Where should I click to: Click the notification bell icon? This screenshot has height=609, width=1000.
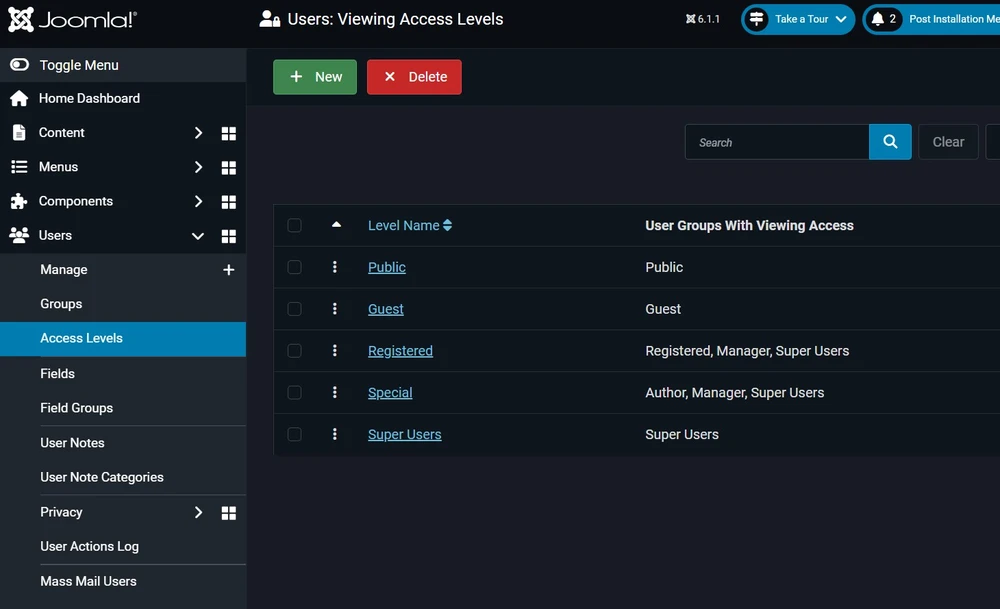[878, 19]
